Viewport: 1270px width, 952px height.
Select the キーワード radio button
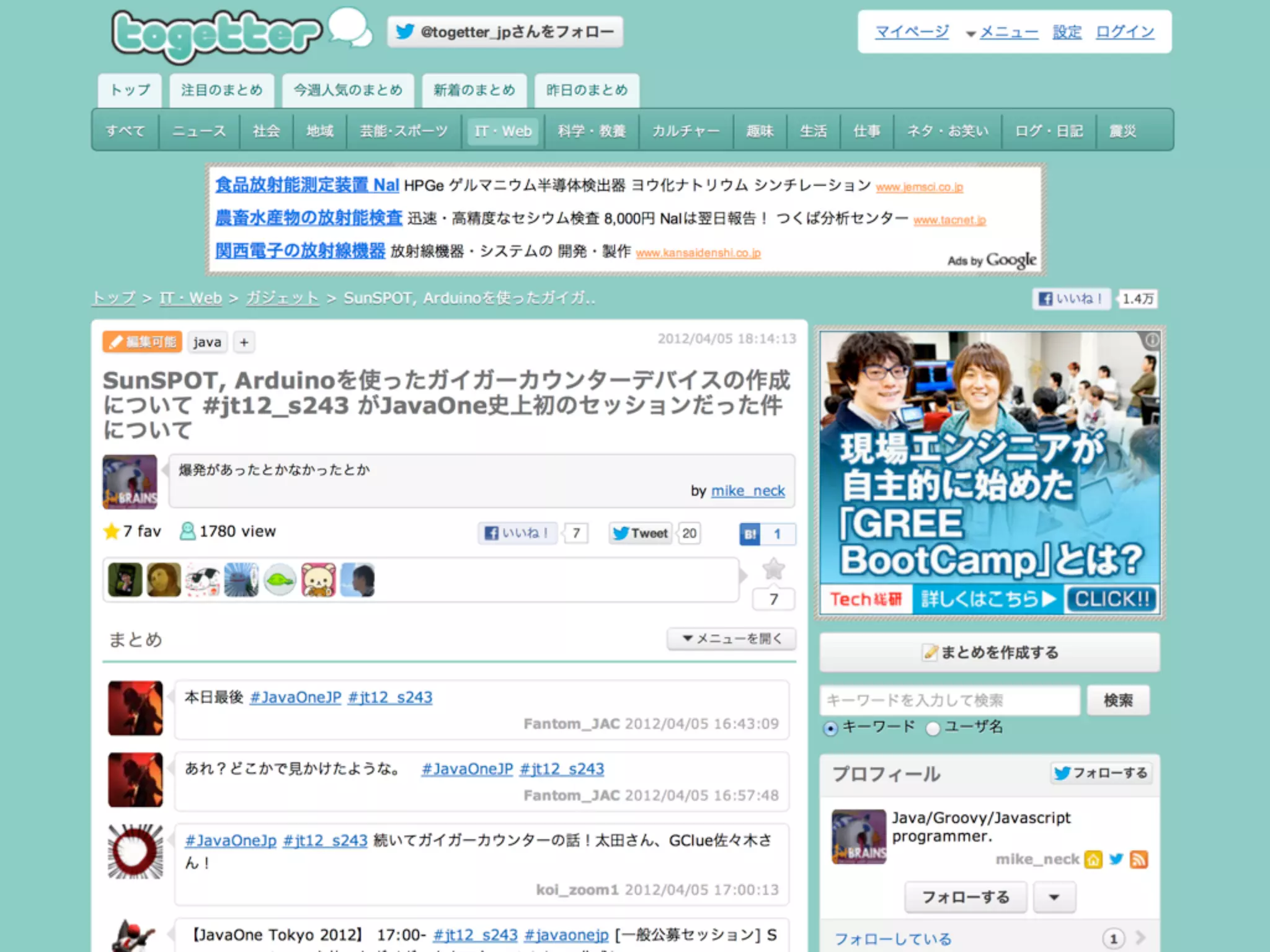tap(830, 728)
